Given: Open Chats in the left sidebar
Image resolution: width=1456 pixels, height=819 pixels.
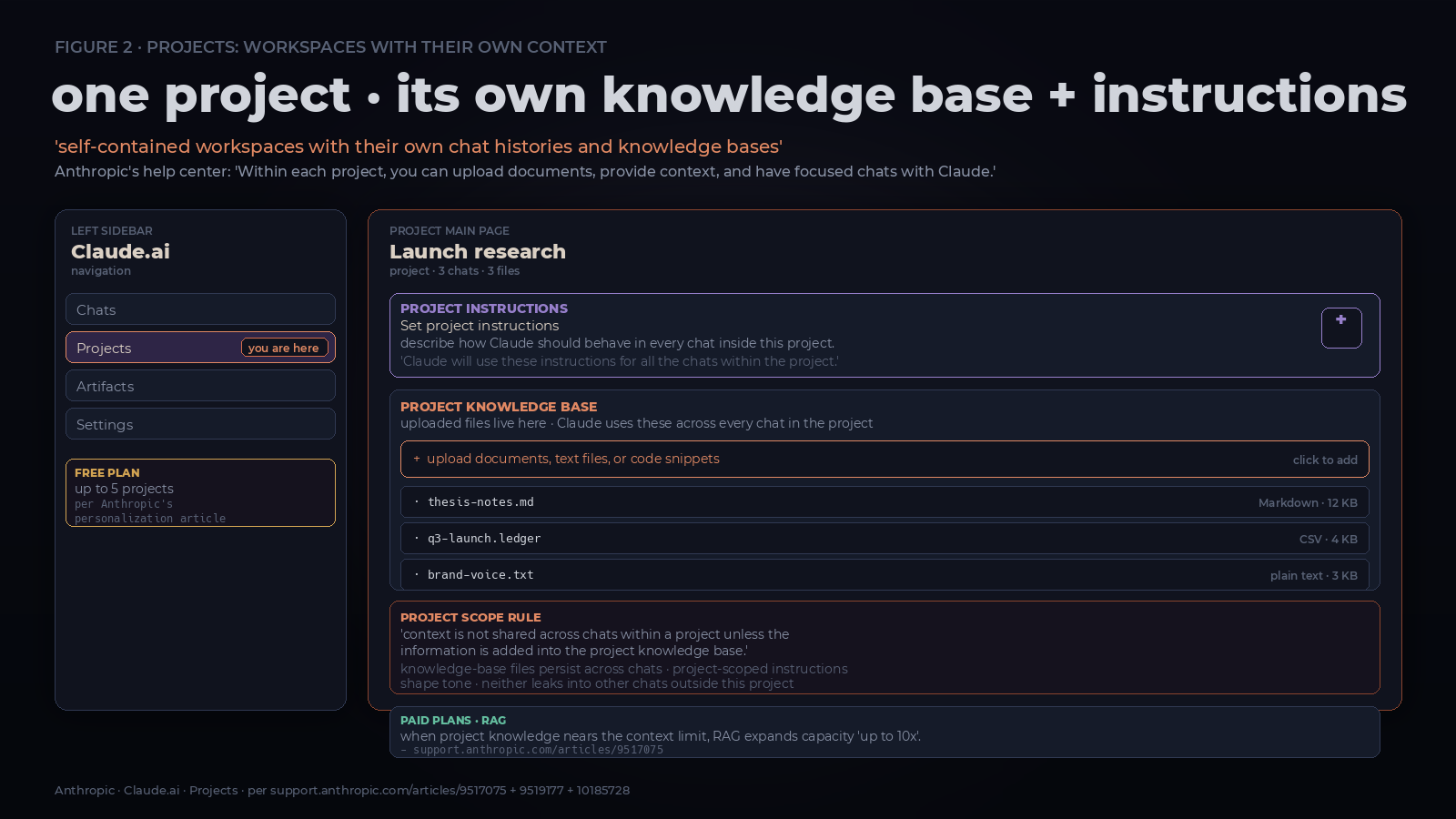Looking at the screenshot, I should click(x=200, y=309).
